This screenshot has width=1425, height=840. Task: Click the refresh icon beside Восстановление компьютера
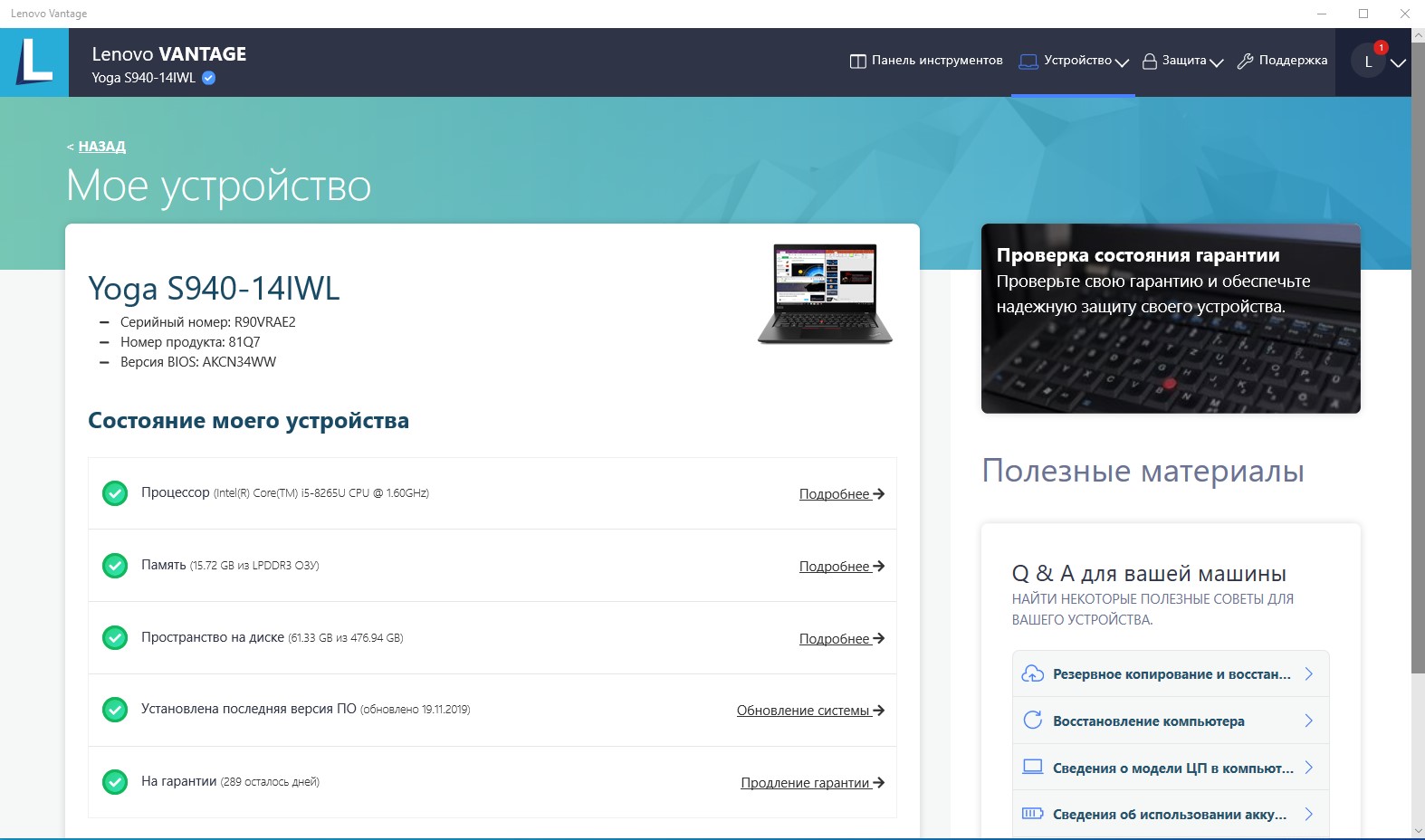(x=1032, y=721)
